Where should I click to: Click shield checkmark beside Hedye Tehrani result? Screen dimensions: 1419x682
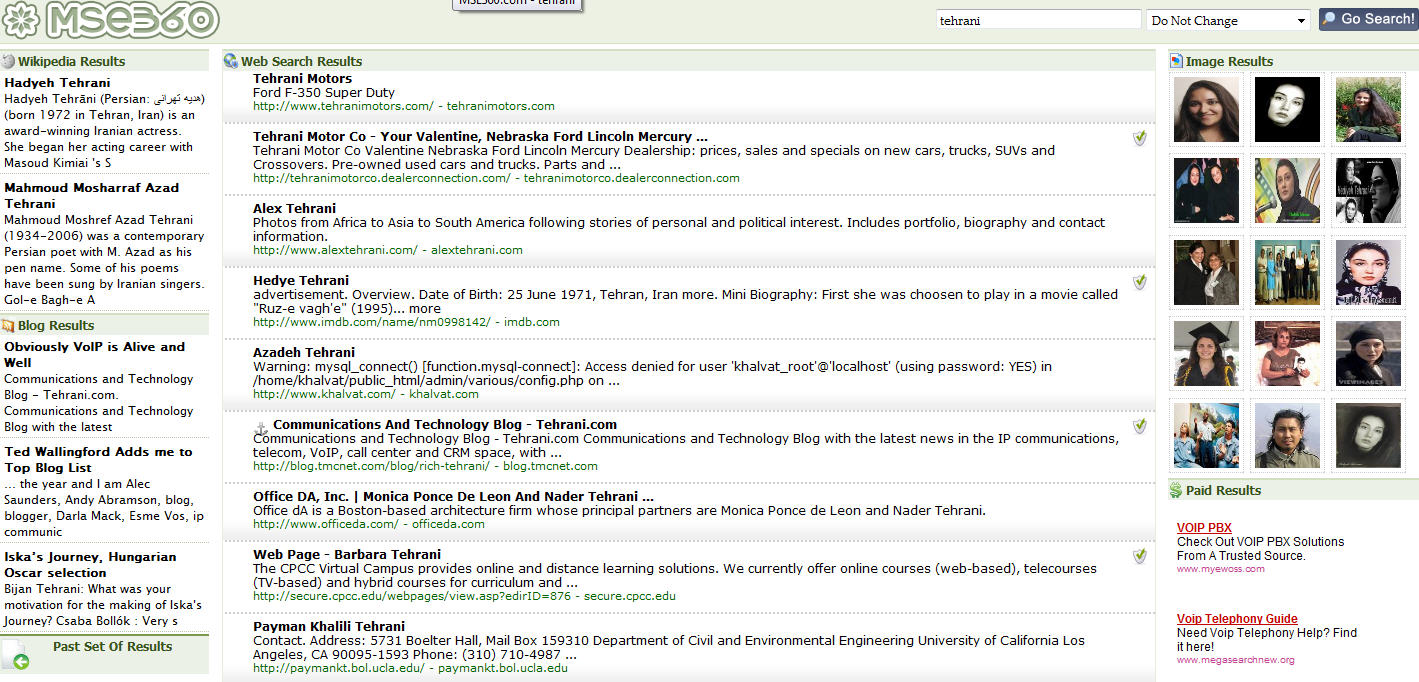(1140, 283)
